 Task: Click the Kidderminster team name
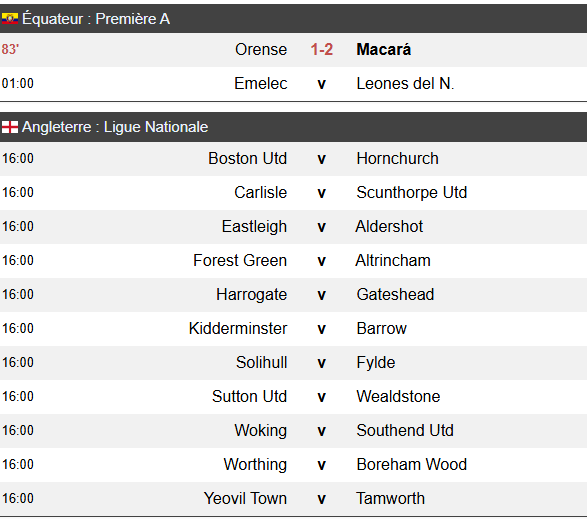(x=238, y=328)
